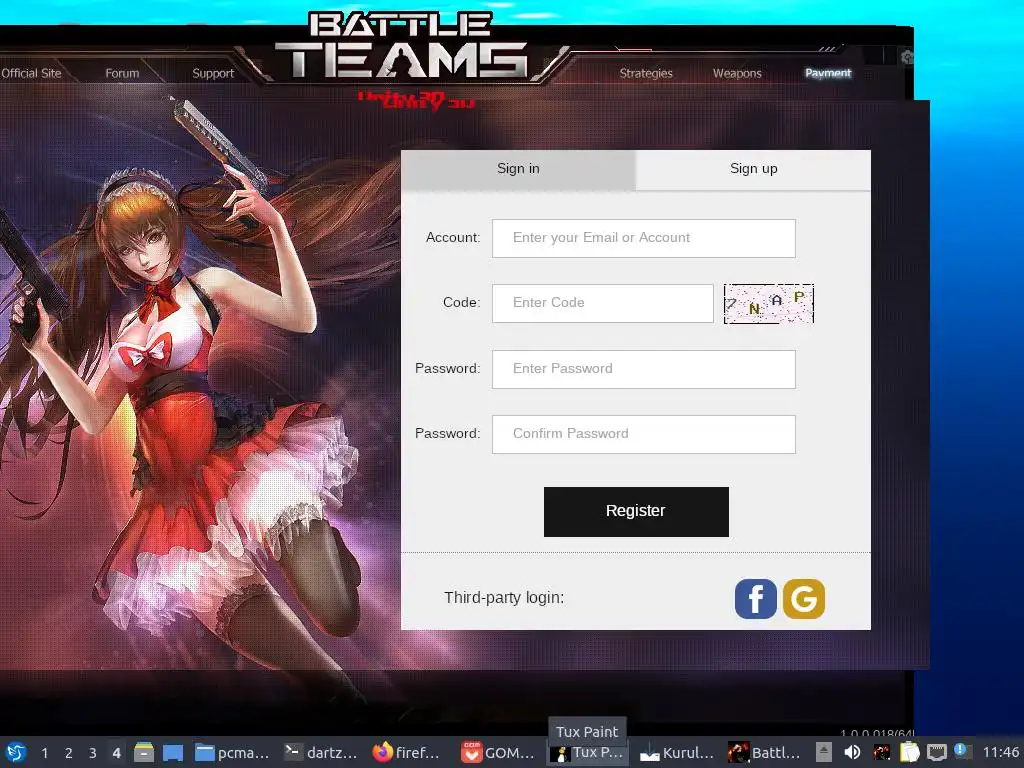Screen dimensions: 1024x768
Task: Open the Support page link
Action: point(213,73)
